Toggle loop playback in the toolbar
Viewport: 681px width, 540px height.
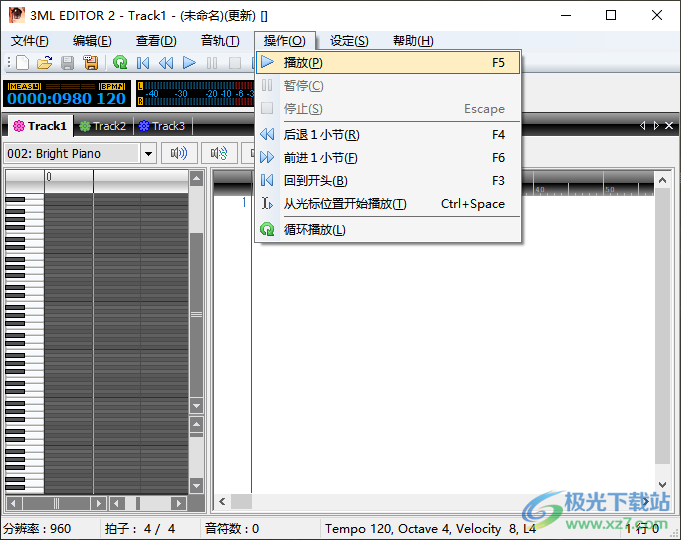(x=120, y=63)
